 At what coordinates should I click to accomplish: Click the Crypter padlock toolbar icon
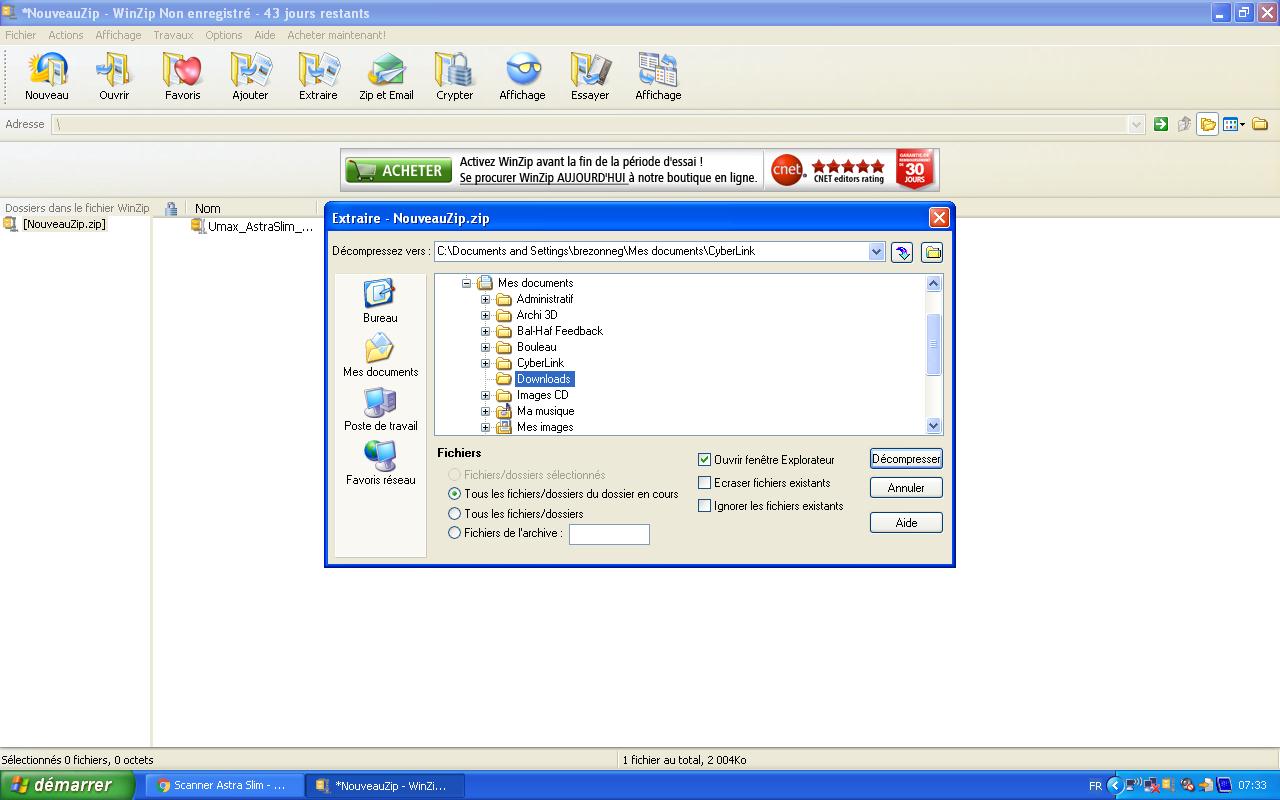(x=454, y=77)
